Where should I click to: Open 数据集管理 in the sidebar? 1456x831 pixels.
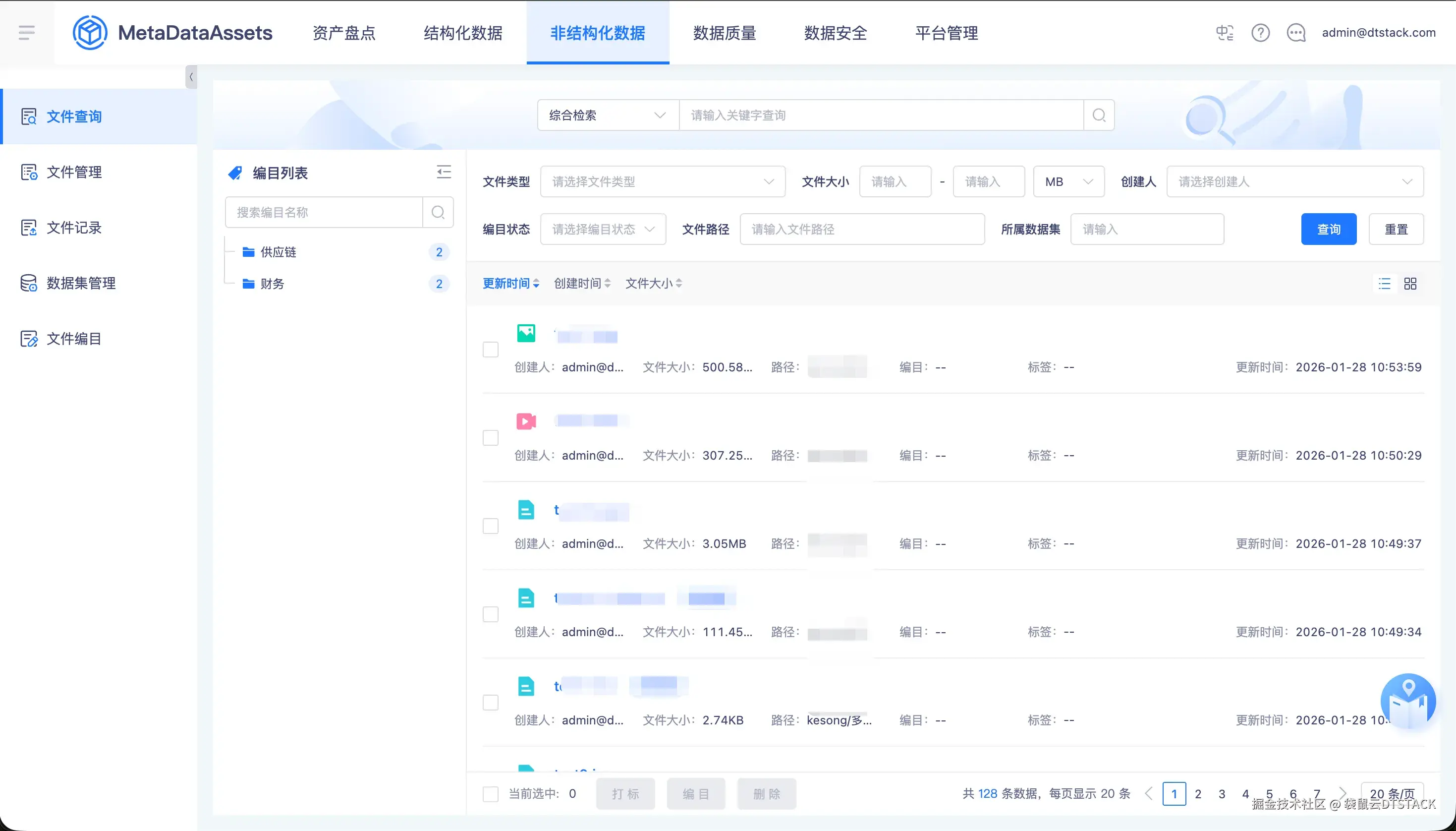(81, 283)
